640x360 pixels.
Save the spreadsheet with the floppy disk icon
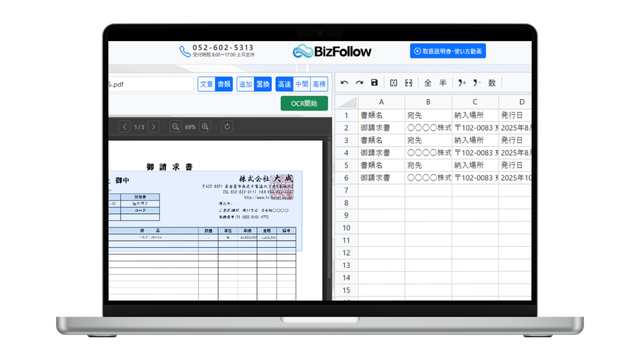tap(374, 83)
